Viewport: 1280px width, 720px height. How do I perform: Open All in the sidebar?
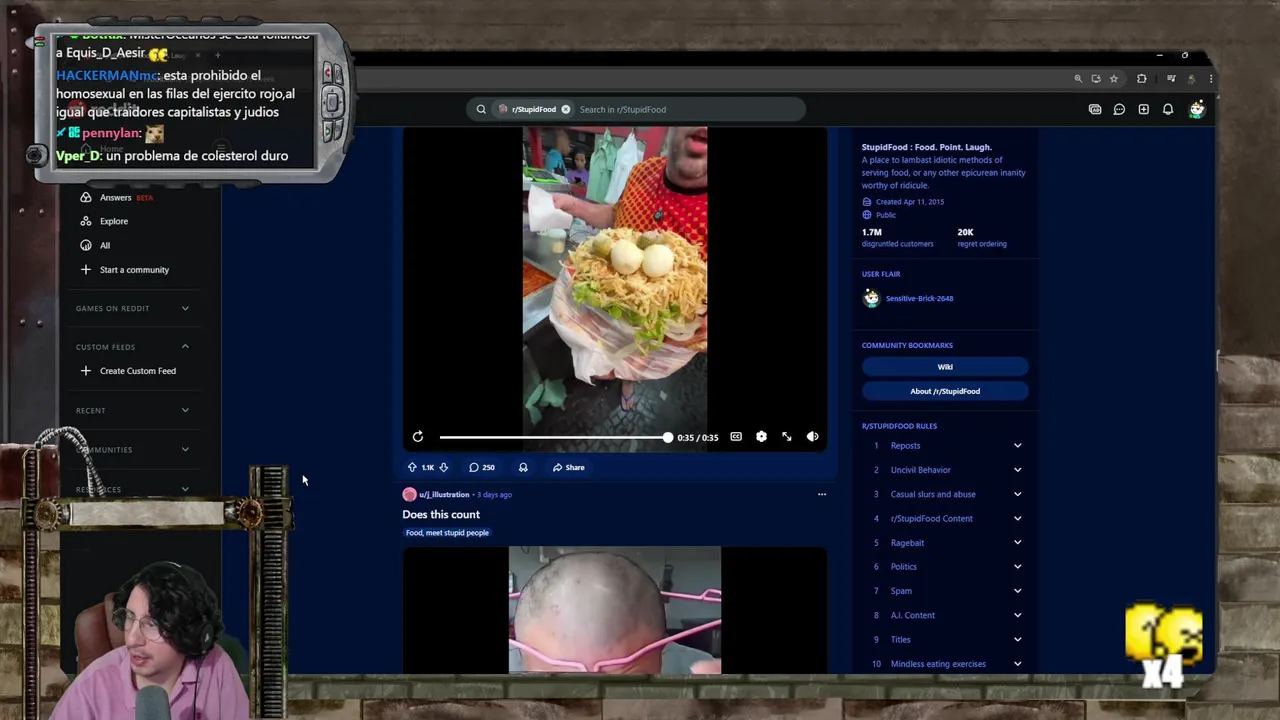point(96,245)
